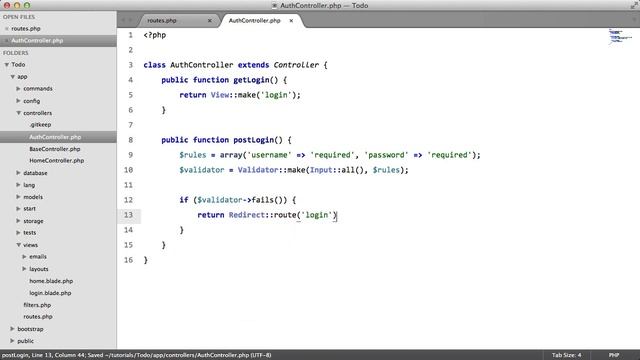Expand the start folder

(18, 209)
